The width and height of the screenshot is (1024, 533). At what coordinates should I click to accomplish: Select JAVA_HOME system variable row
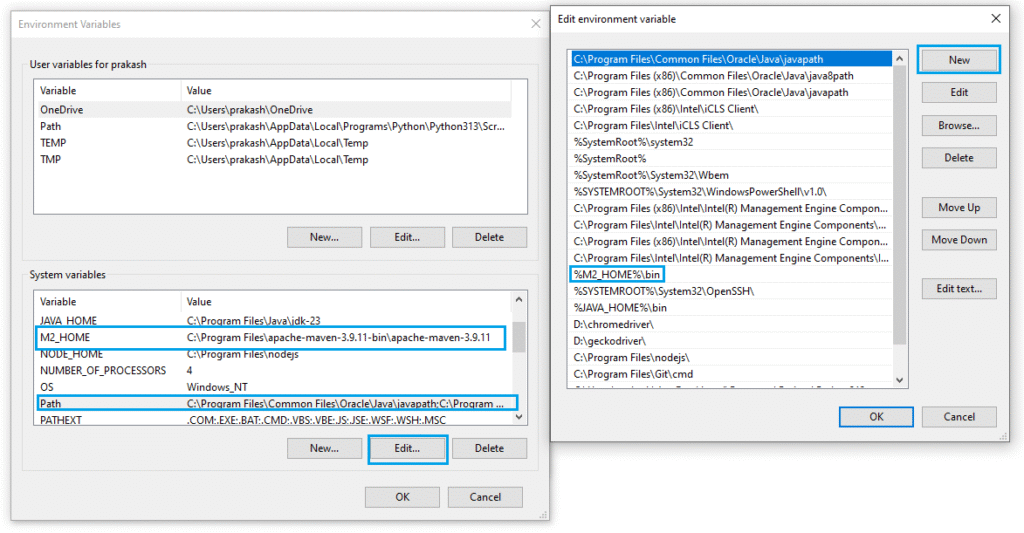(274, 321)
